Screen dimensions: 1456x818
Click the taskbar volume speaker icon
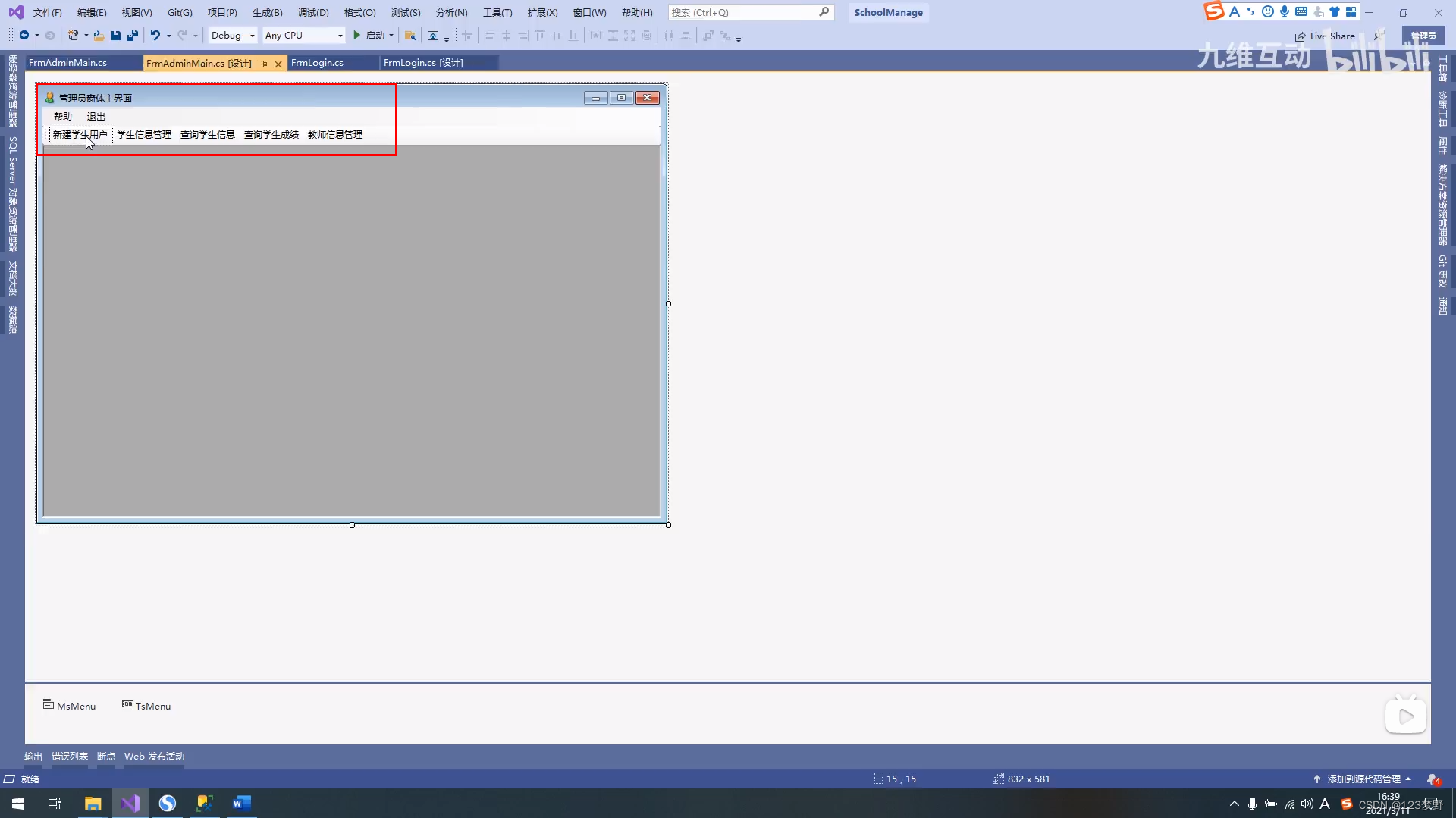(1307, 804)
